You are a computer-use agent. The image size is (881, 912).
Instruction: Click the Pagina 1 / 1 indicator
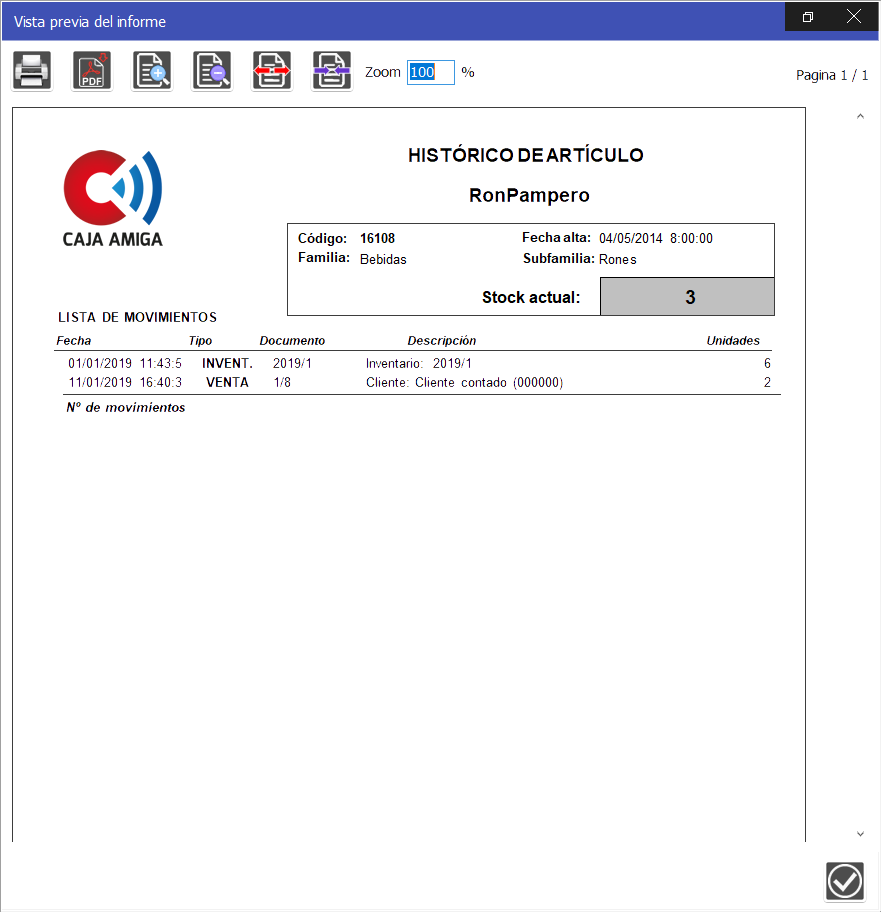coord(831,75)
